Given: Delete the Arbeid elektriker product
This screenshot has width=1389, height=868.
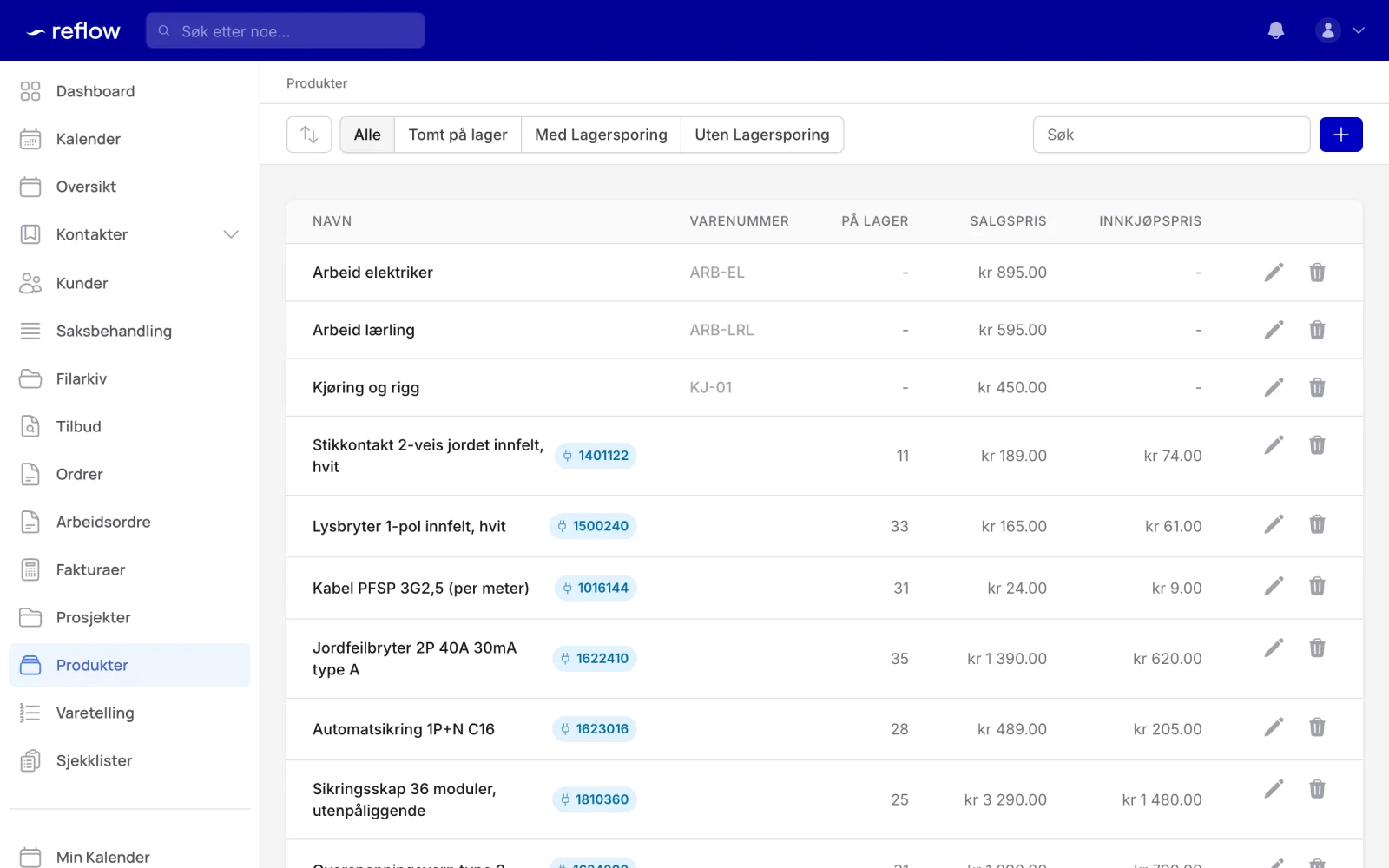Looking at the screenshot, I should [1317, 273].
